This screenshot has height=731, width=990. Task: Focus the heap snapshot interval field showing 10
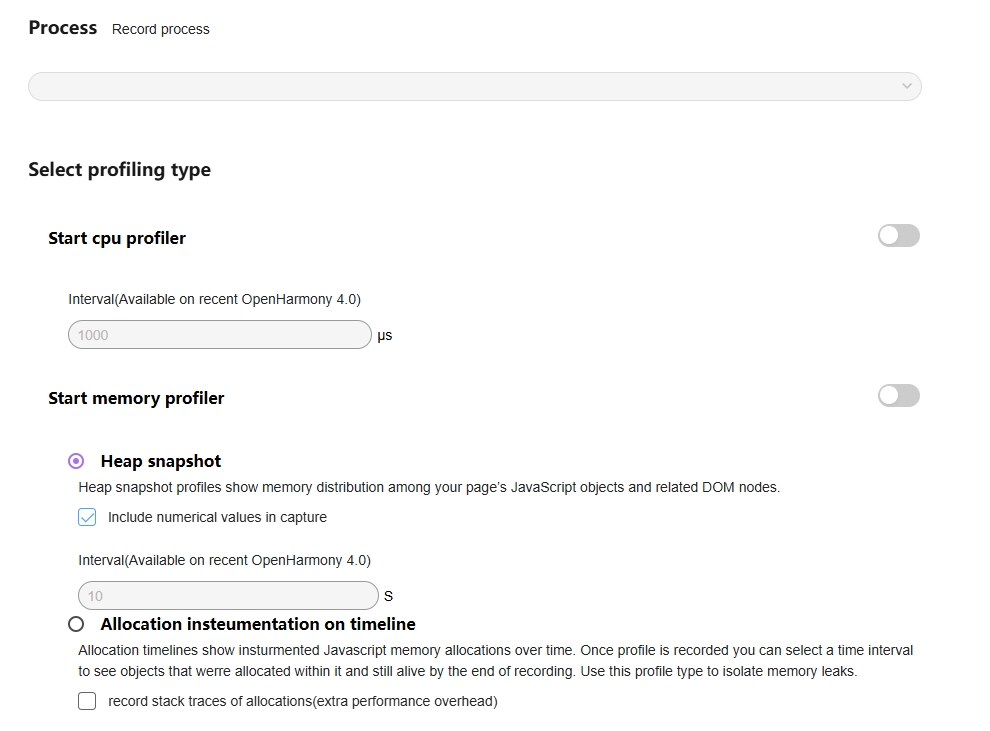(228, 596)
